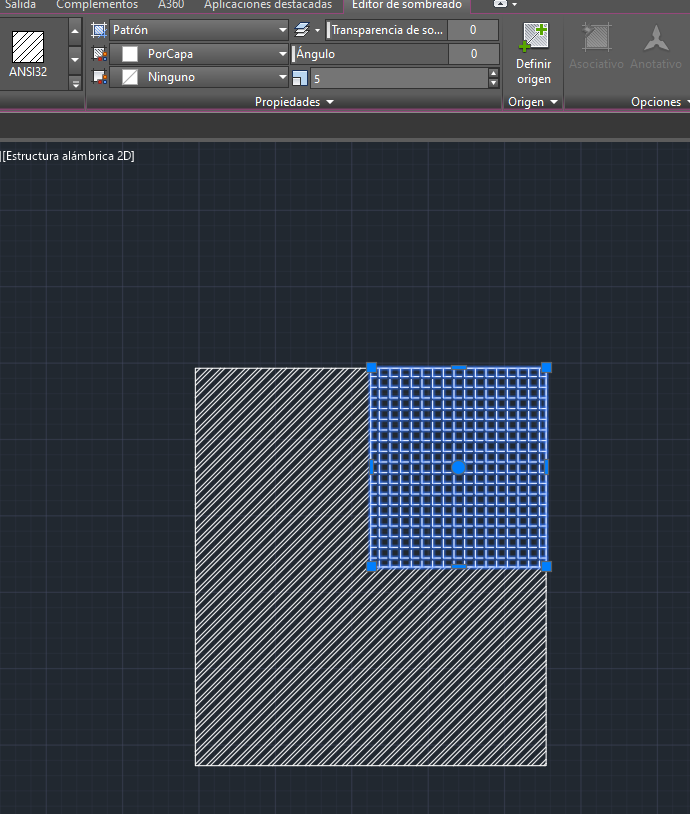Viewport: 690px width, 814px height.
Task: Click the Ángulo value field
Action: pyautogui.click(x=472, y=54)
